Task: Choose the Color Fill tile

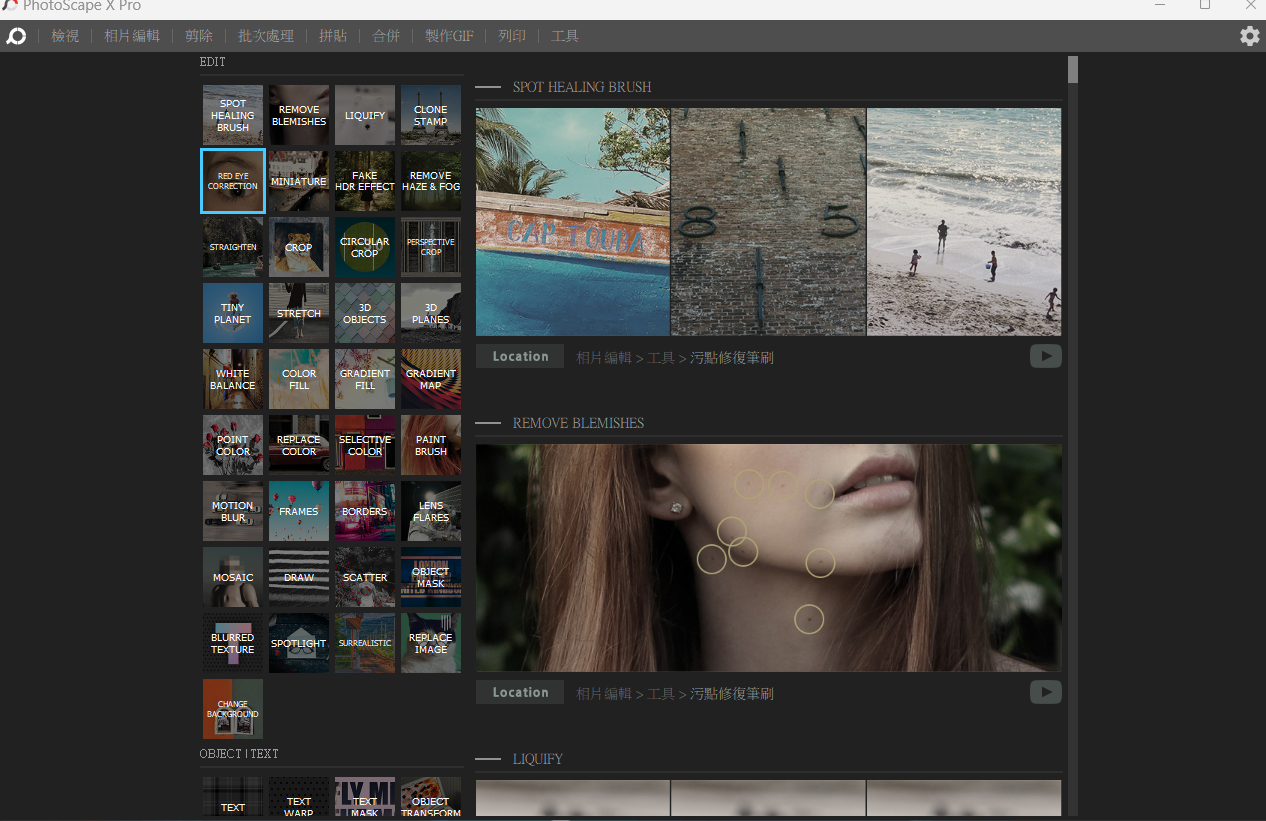Action: point(299,379)
